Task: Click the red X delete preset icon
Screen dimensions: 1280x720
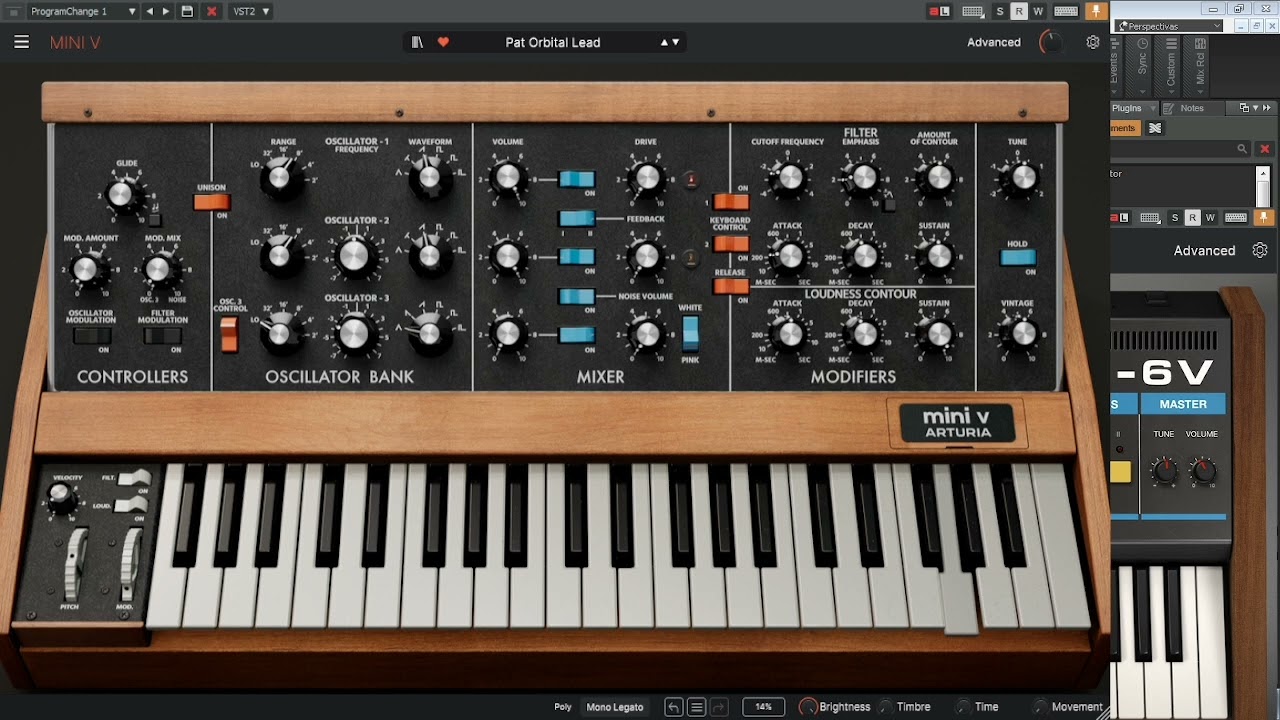Action: [211, 11]
